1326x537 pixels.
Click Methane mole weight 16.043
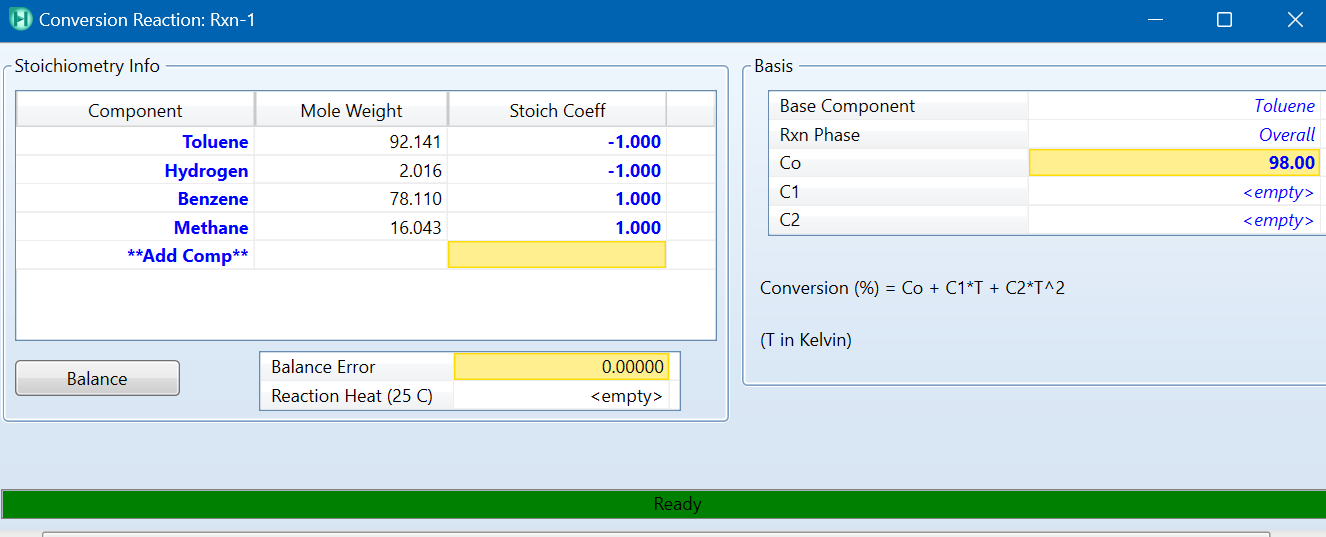(x=352, y=227)
